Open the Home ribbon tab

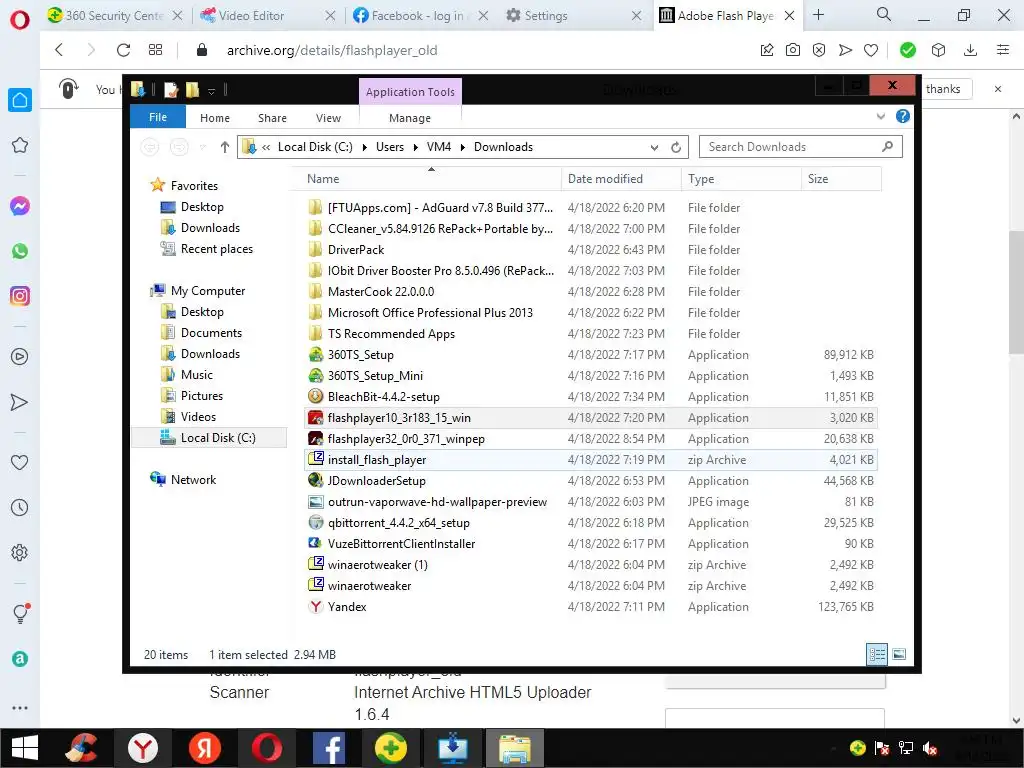[215, 118]
